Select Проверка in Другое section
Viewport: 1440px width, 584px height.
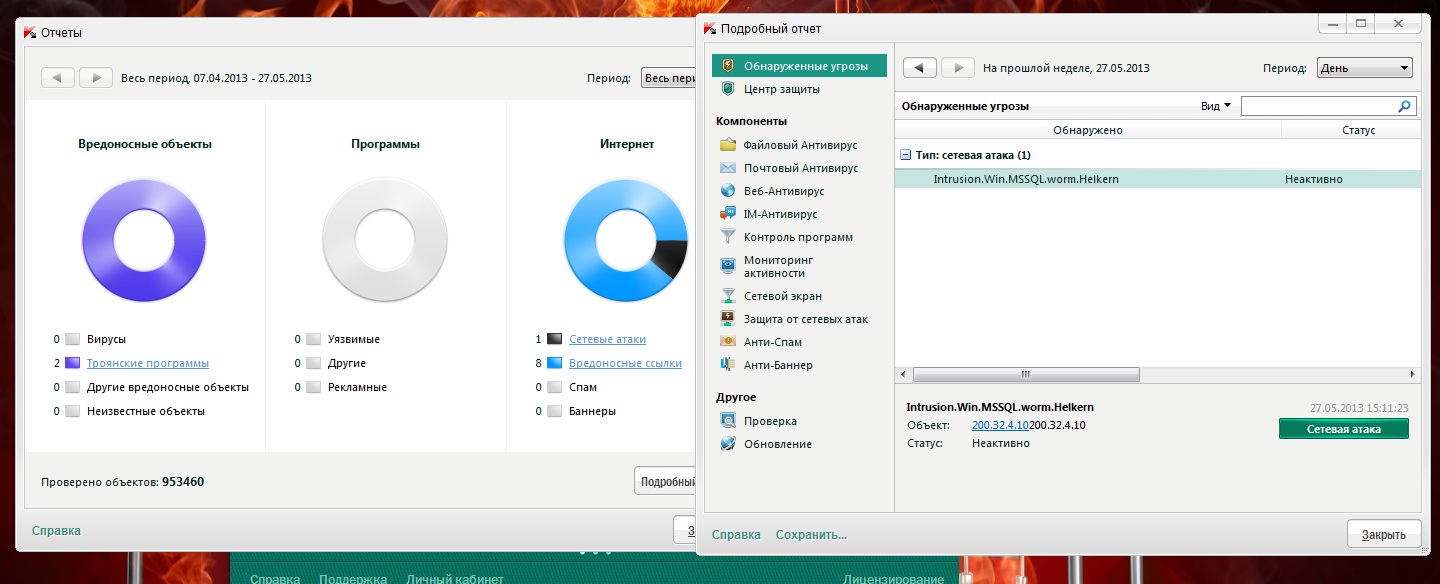coord(770,421)
